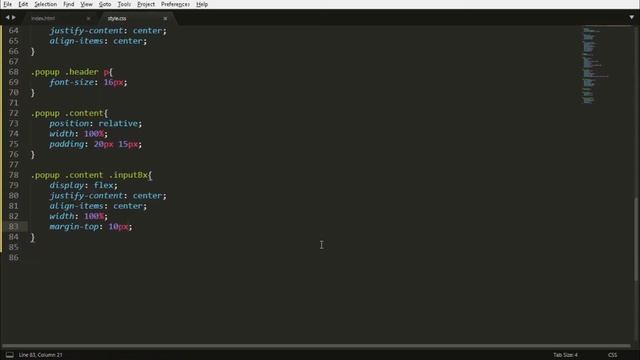Click the '.popup .content{' selector line
Screen dimensions: 640x360
(69, 113)
